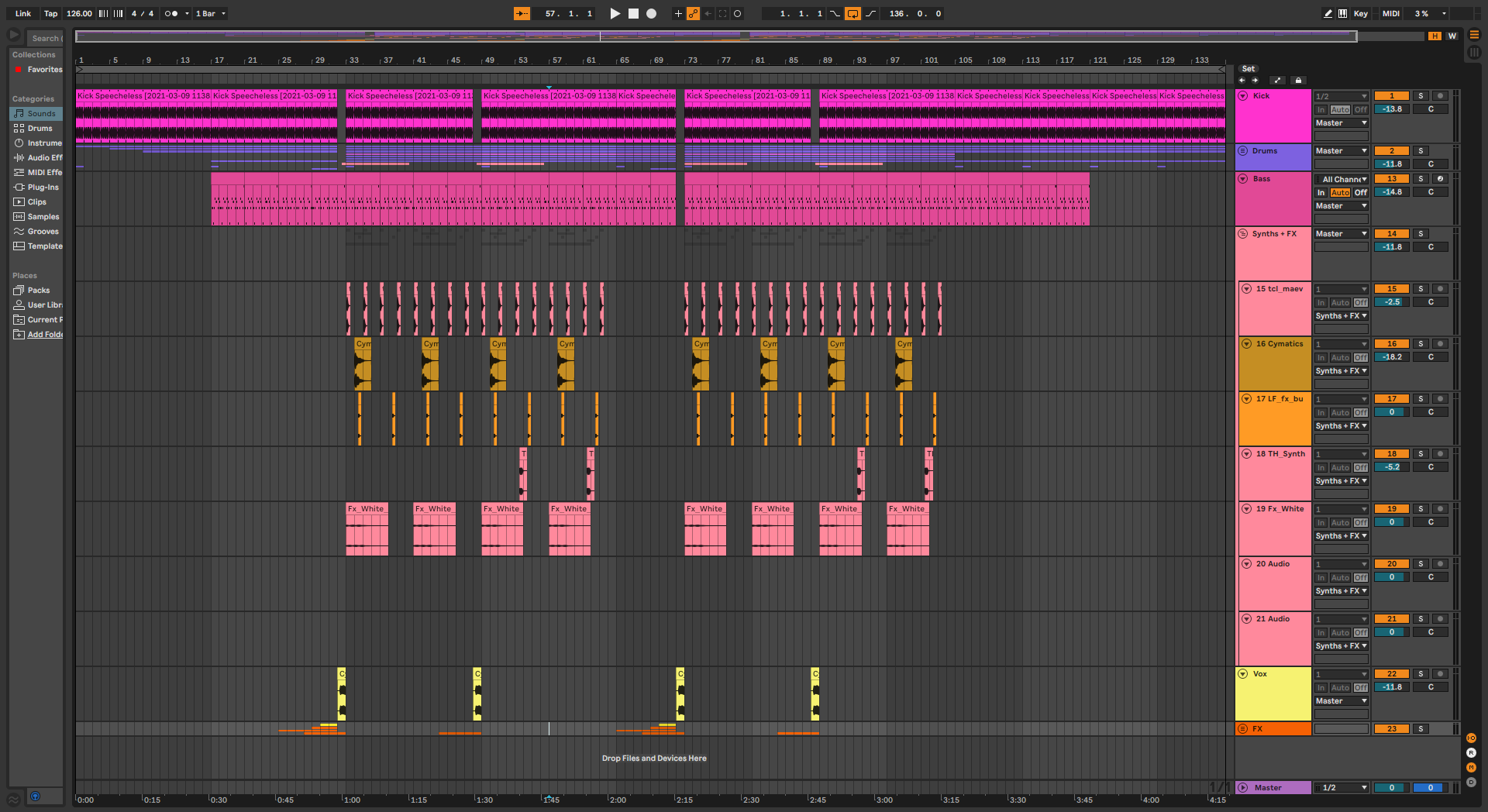This screenshot has width=1488, height=812.
Task: Toggle MIDI map mode
Action: (x=1391, y=13)
